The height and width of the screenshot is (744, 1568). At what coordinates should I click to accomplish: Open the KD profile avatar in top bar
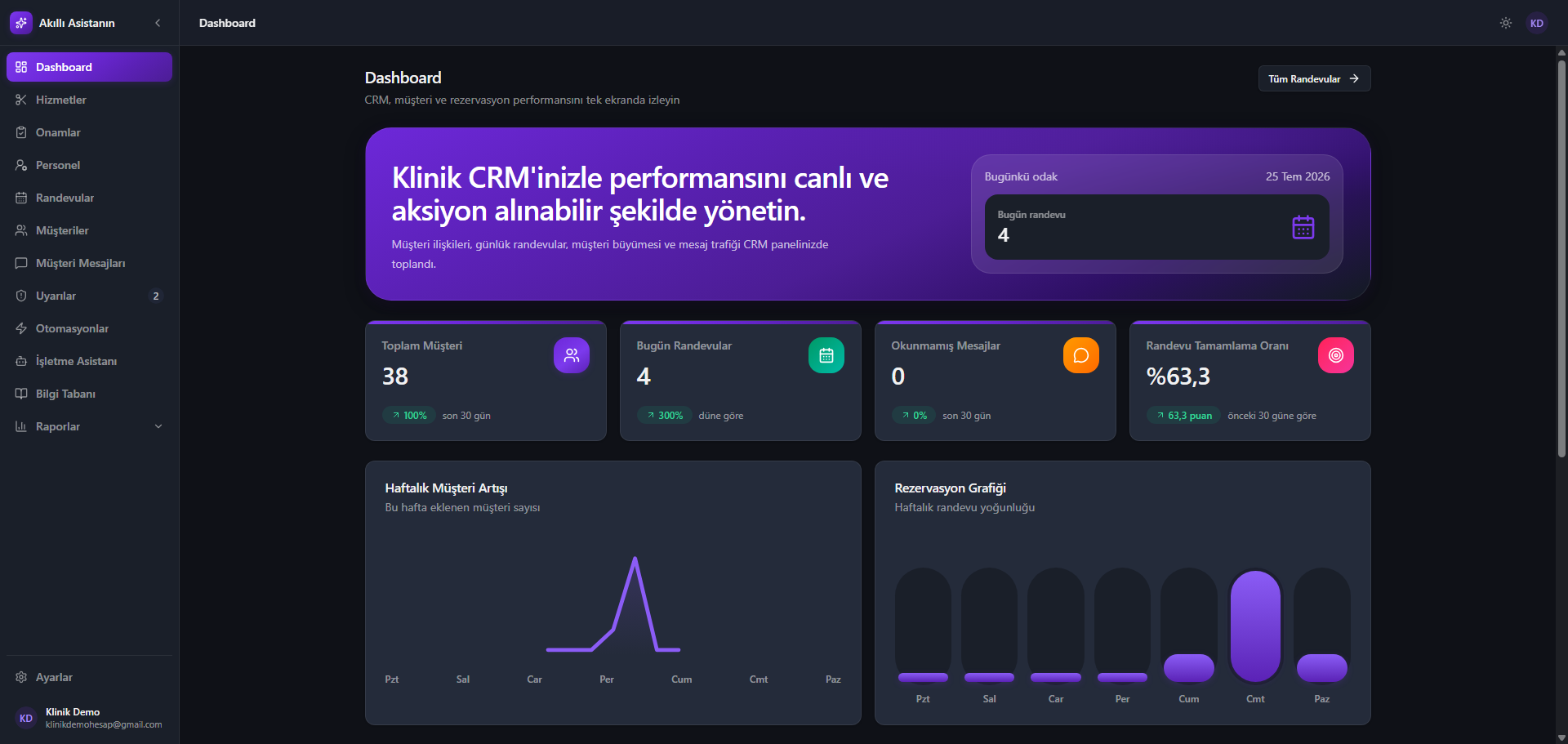tap(1537, 23)
